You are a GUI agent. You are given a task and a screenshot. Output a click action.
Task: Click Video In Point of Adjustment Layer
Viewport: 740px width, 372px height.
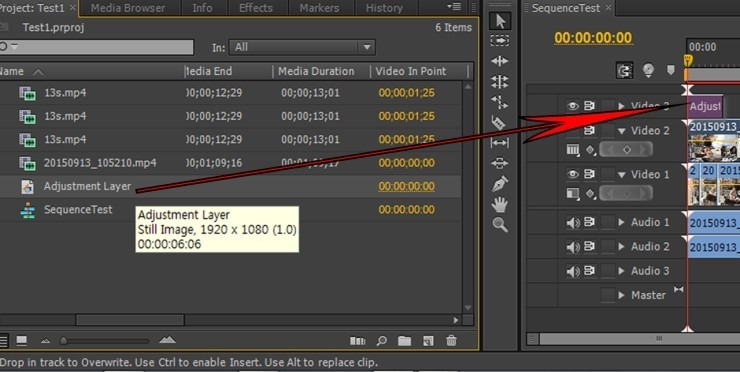[x=406, y=186]
